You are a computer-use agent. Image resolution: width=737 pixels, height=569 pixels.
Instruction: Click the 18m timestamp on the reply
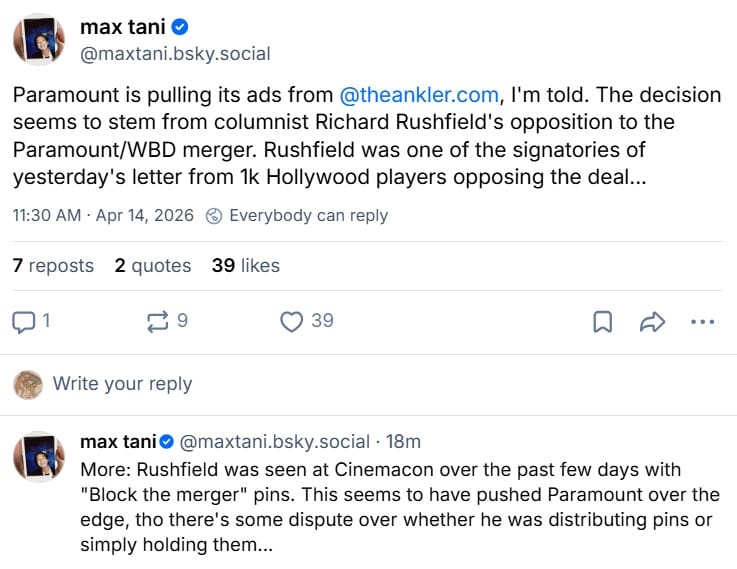[x=404, y=441]
